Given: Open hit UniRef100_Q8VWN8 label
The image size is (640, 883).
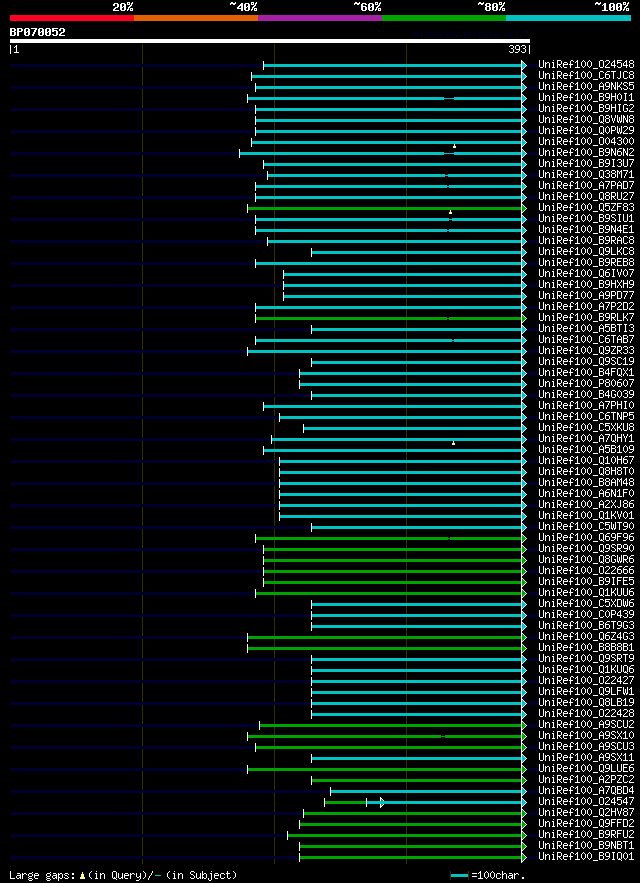Looking at the screenshot, I should (x=586, y=119).
